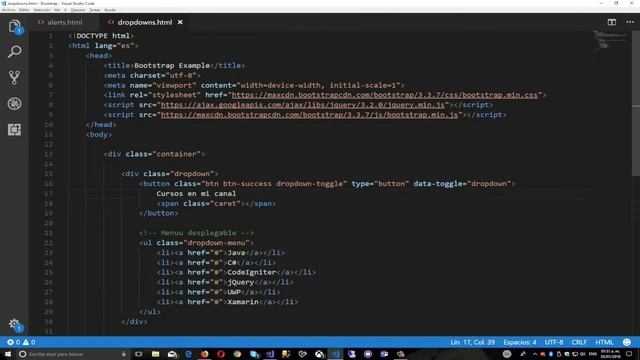Click the 'Bootstrap Example' title text

(x=172, y=65)
